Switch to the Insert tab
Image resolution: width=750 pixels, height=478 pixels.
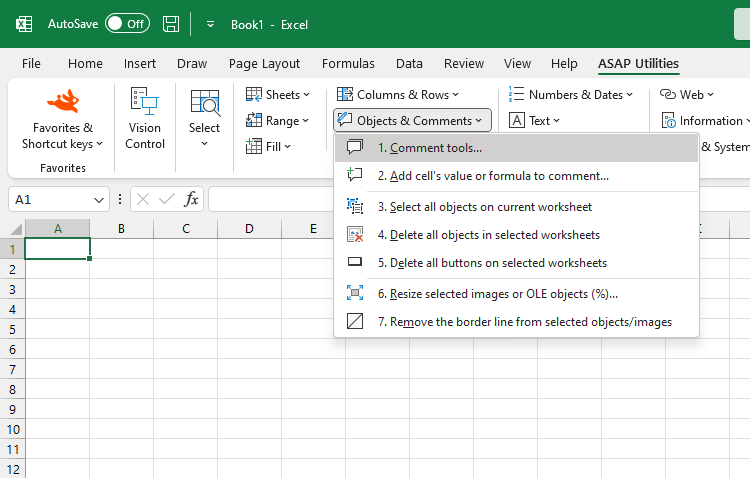click(140, 64)
